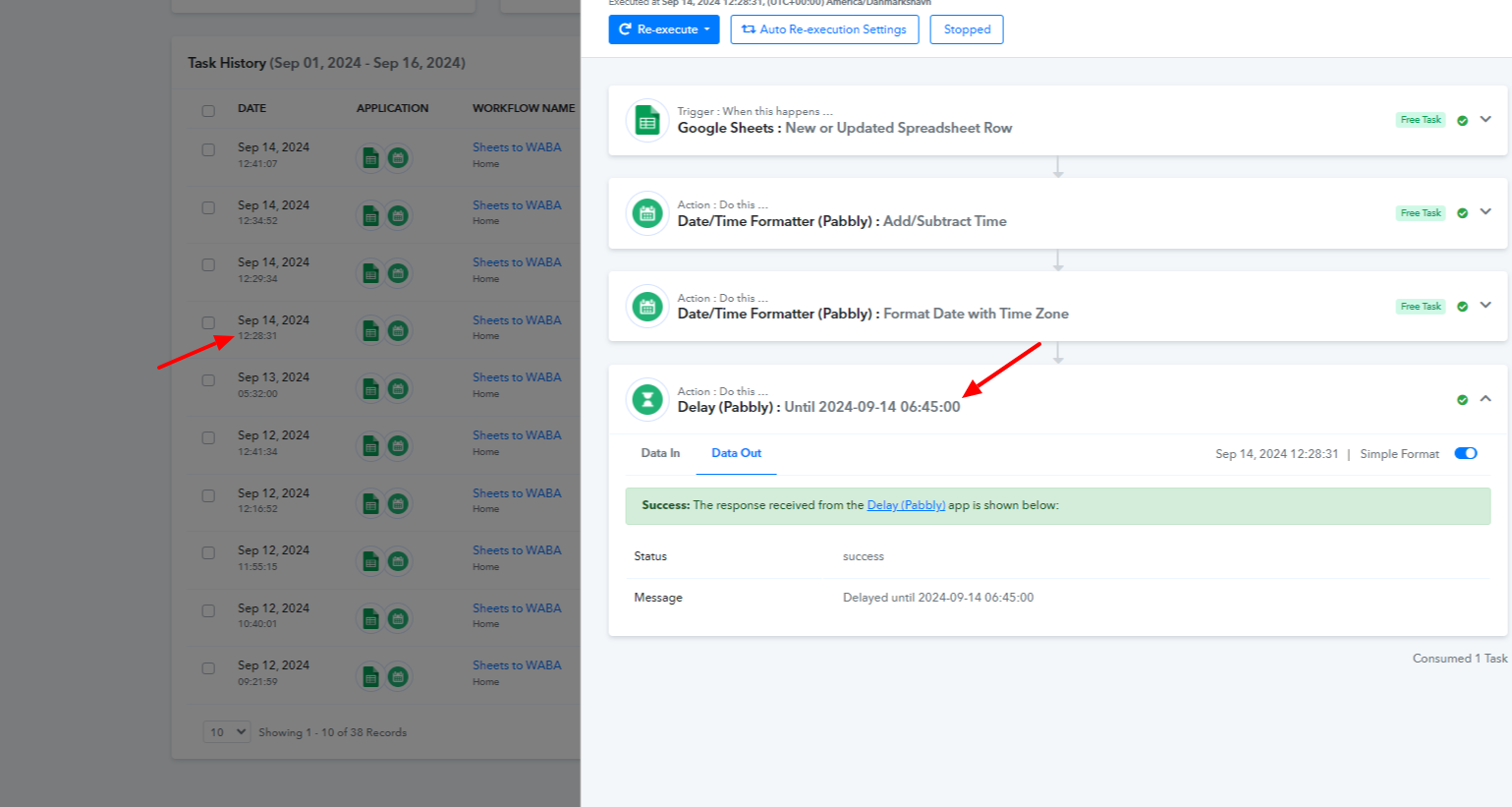Click the Add/Subtract Time step calendar icon
Image resolution: width=1512 pixels, height=807 pixels.
click(x=647, y=213)
